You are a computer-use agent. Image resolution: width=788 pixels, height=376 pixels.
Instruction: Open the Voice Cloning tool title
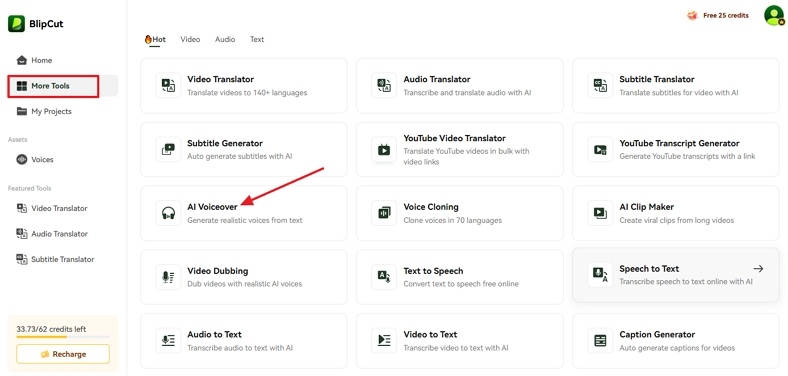[431, 207]
